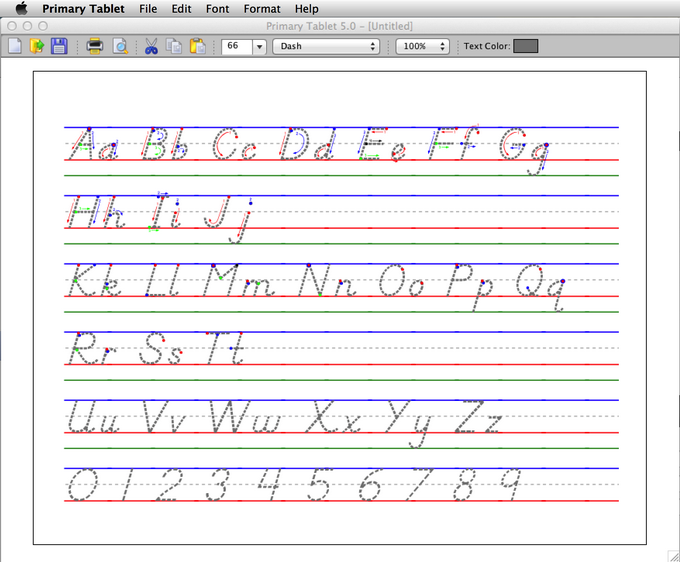
Task: Save the document using the floppy disk icon
Action: coord(59,46)
